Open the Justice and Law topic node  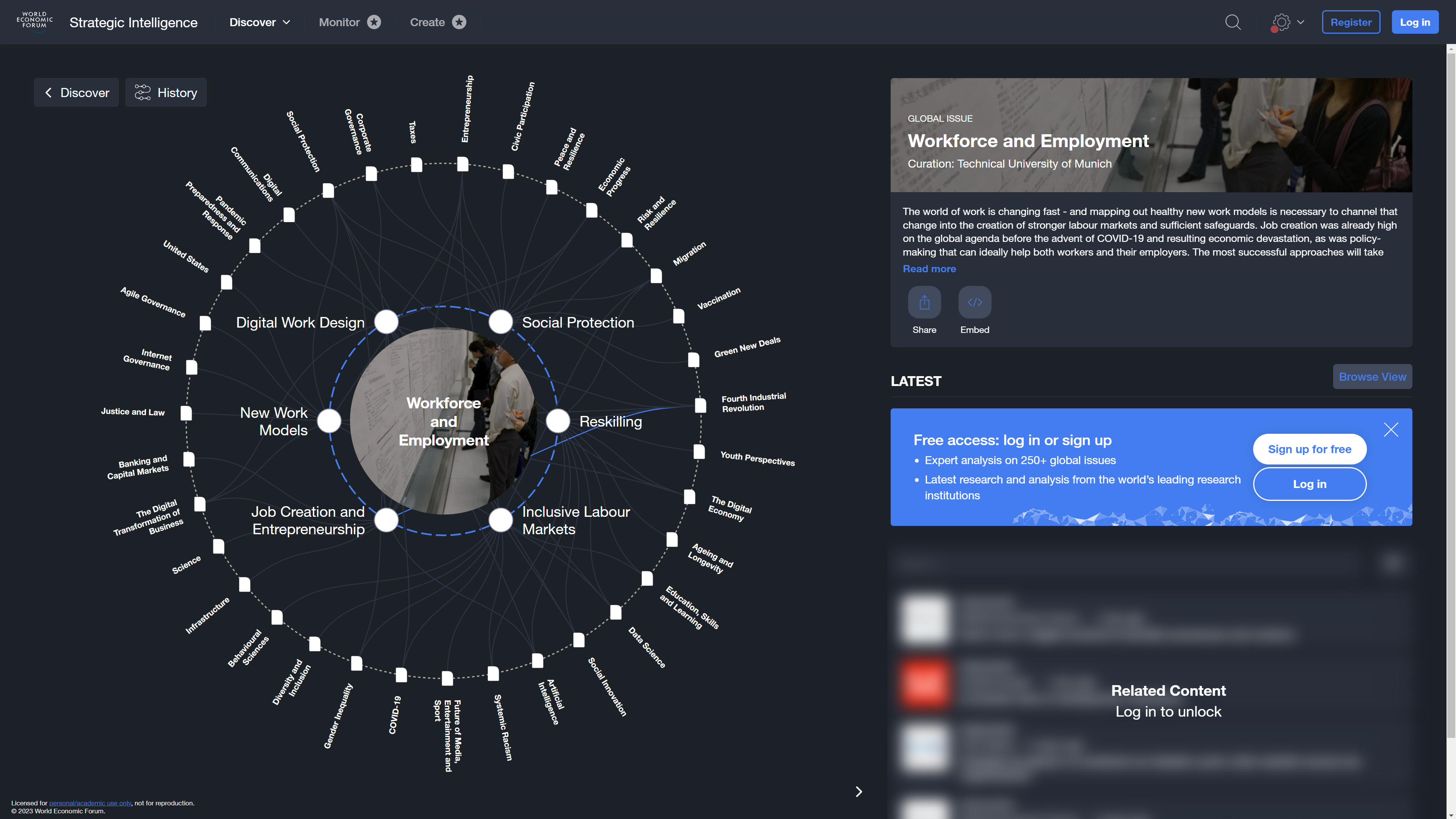(x=186, y=413)
